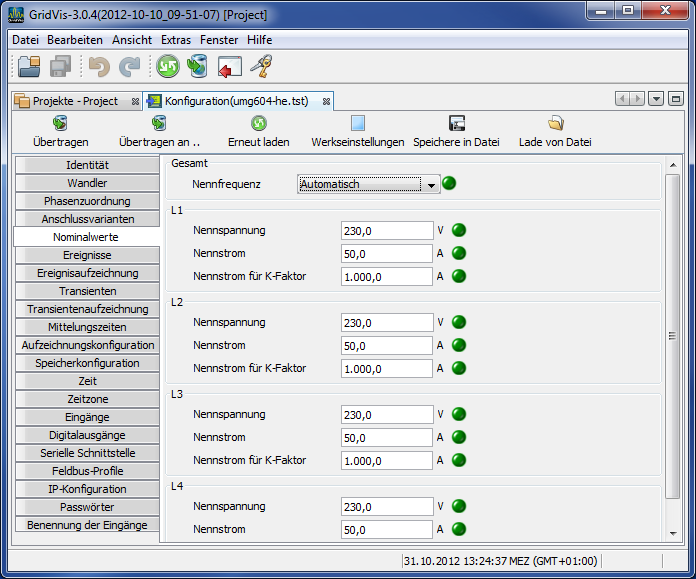
Task: Click Speichere in Datei icon
Action: coord(456,123)
